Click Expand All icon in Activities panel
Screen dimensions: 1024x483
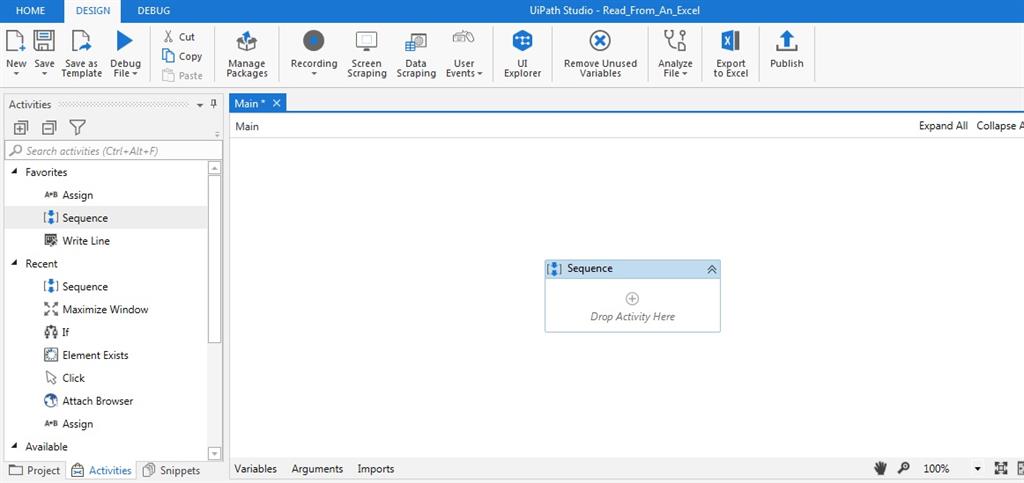21,127
